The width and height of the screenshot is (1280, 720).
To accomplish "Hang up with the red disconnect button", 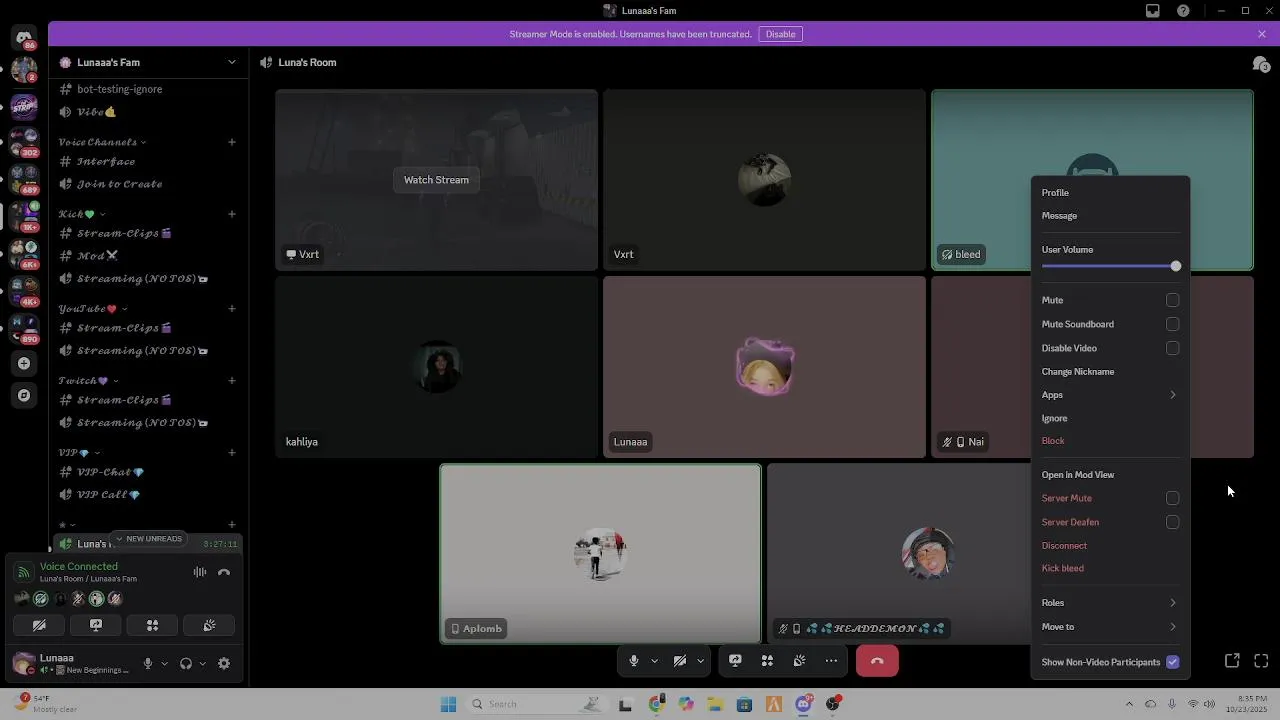I will tap(877, 661).
